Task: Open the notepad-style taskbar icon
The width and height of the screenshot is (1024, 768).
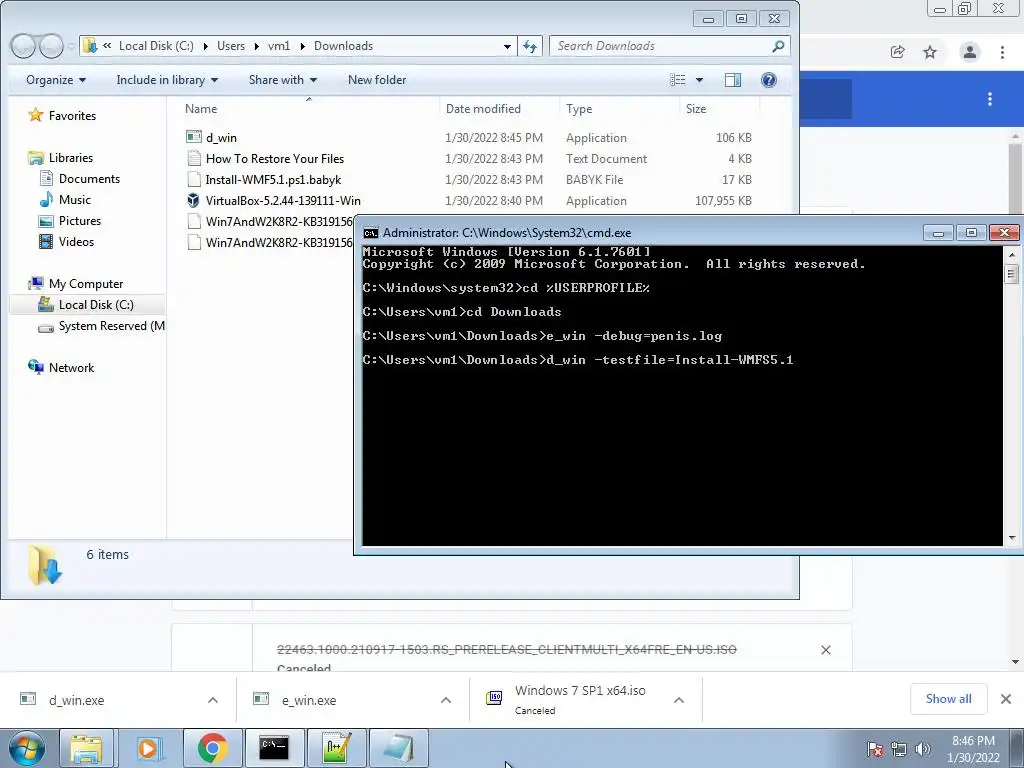Action: tap(399, 748)
